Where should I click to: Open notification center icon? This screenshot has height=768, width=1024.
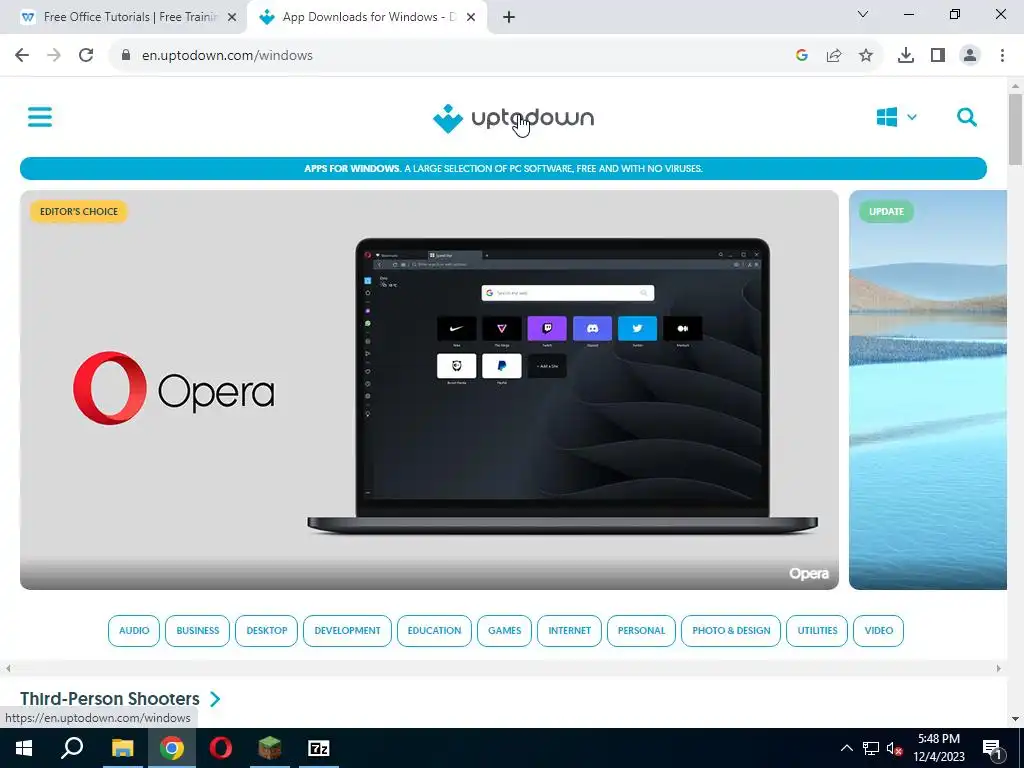(992, 748)
